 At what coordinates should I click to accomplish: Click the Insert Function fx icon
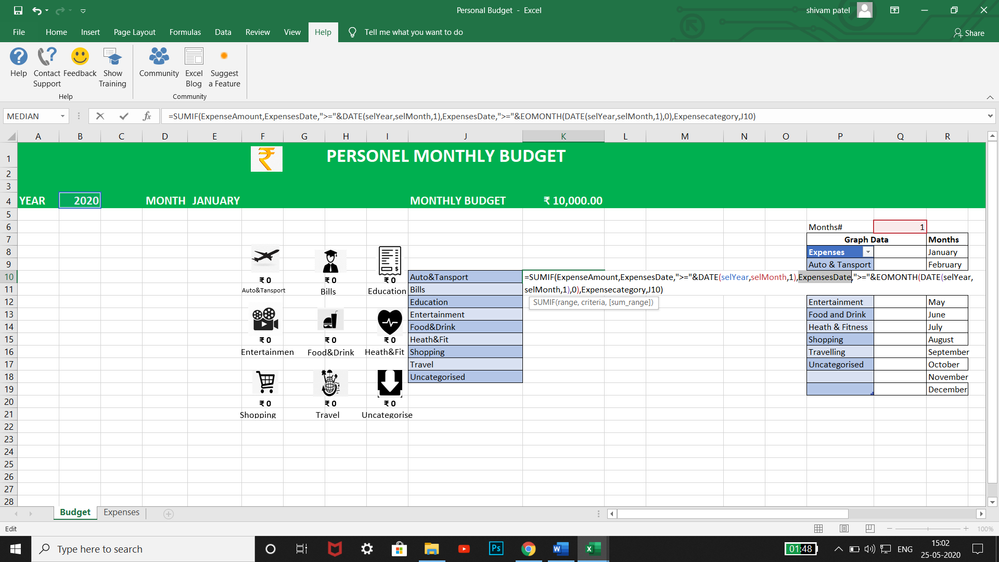(x=147, y=116)
